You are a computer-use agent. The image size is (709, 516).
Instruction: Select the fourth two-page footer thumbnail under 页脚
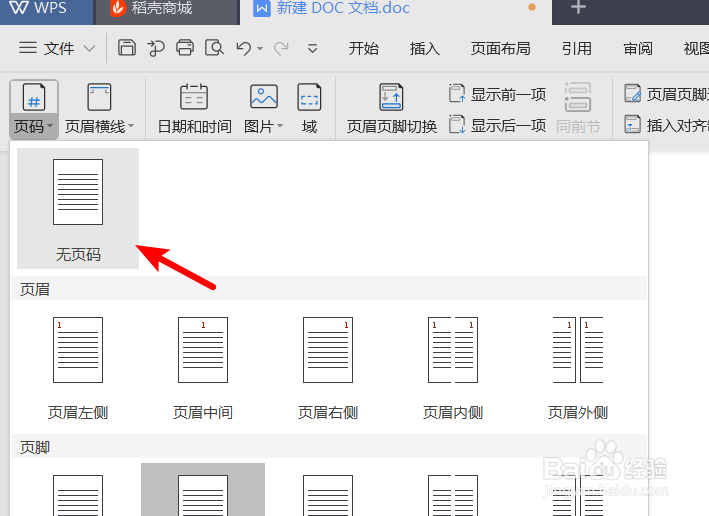[453, 495]
